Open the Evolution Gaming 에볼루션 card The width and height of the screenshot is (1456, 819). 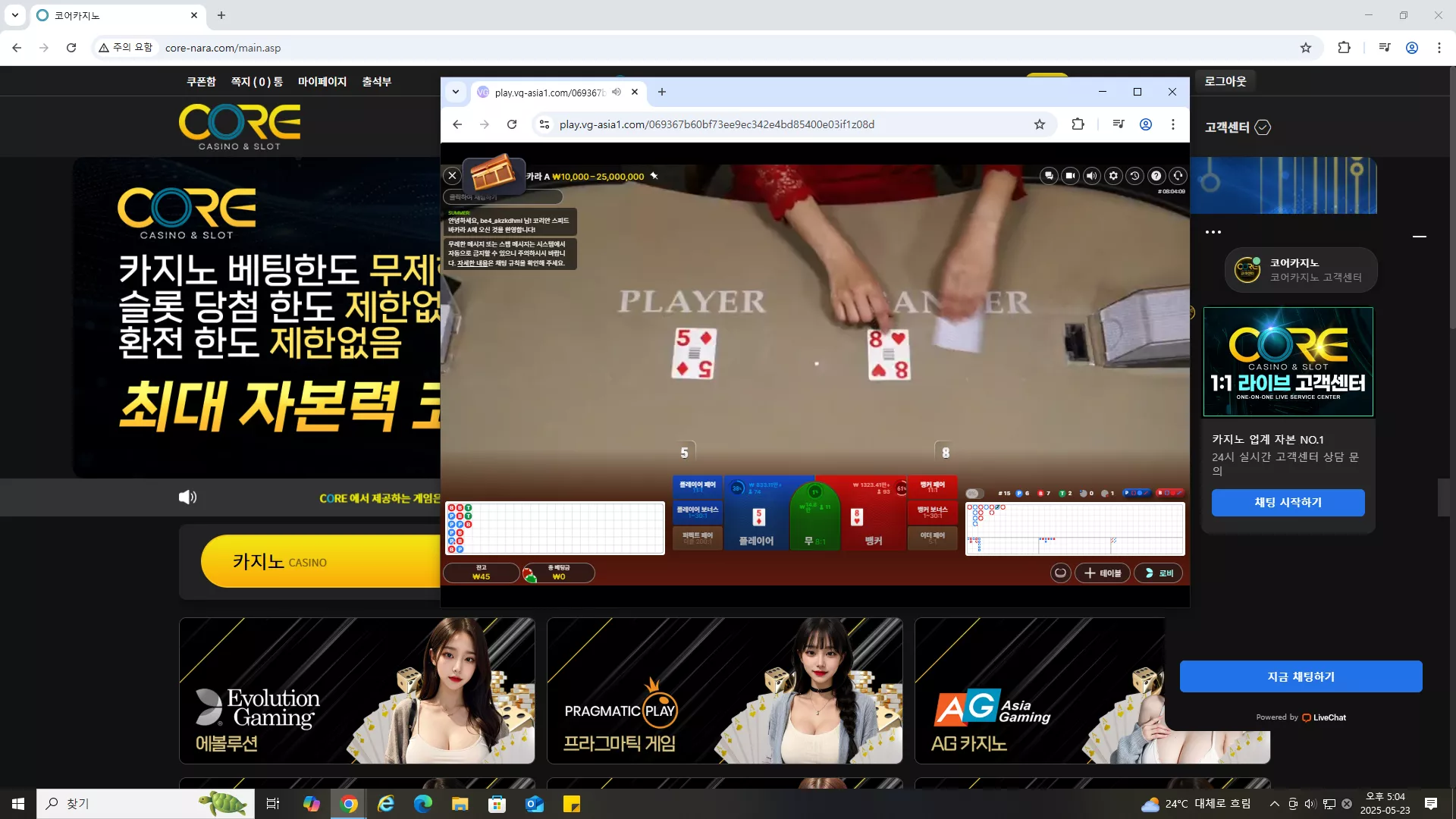357,691
